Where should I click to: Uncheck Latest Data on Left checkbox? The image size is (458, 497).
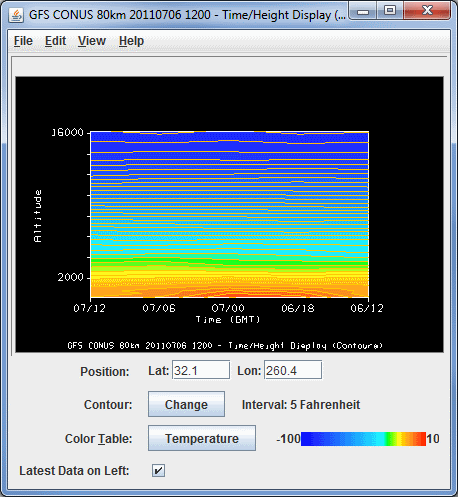[x=158, y=470]
